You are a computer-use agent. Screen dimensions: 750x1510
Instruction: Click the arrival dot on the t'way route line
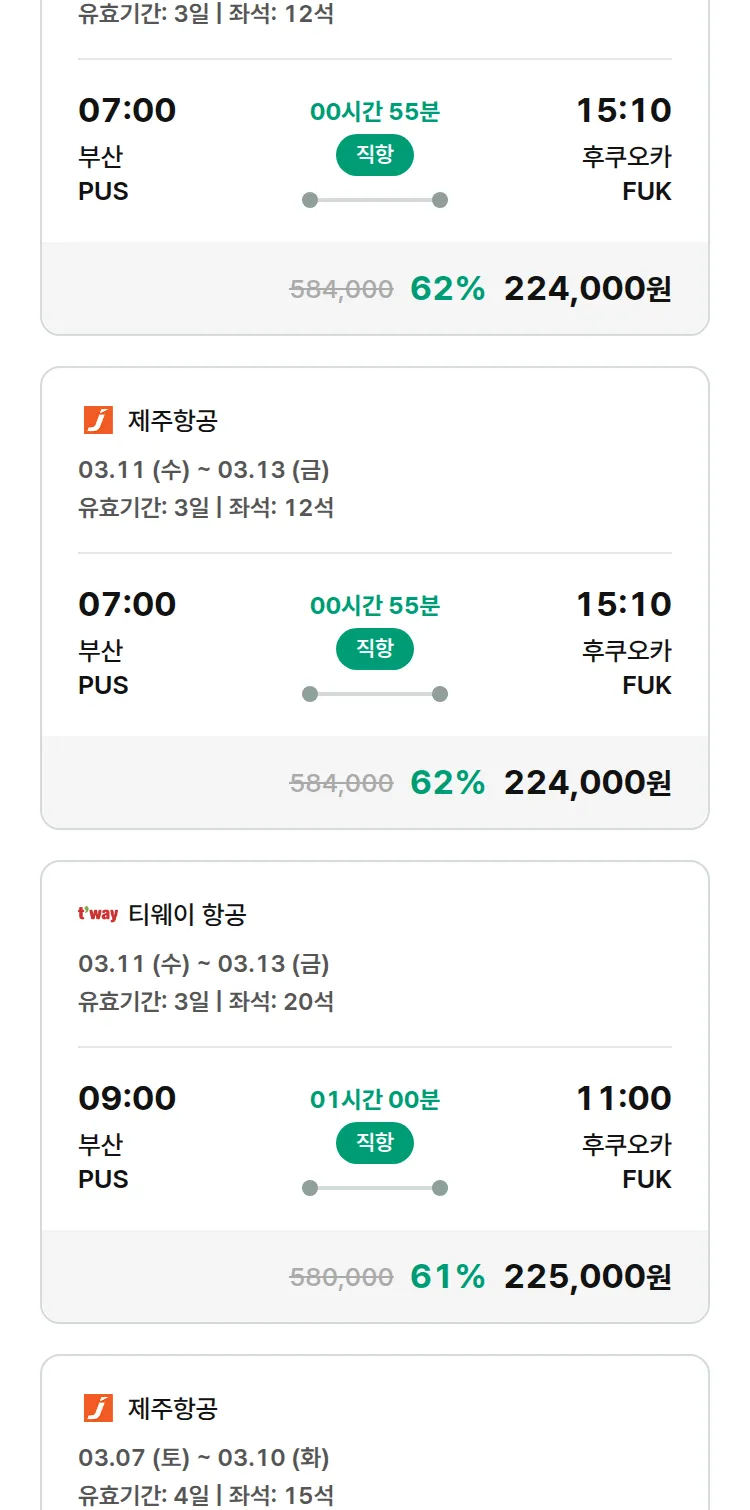[440, 1188]
